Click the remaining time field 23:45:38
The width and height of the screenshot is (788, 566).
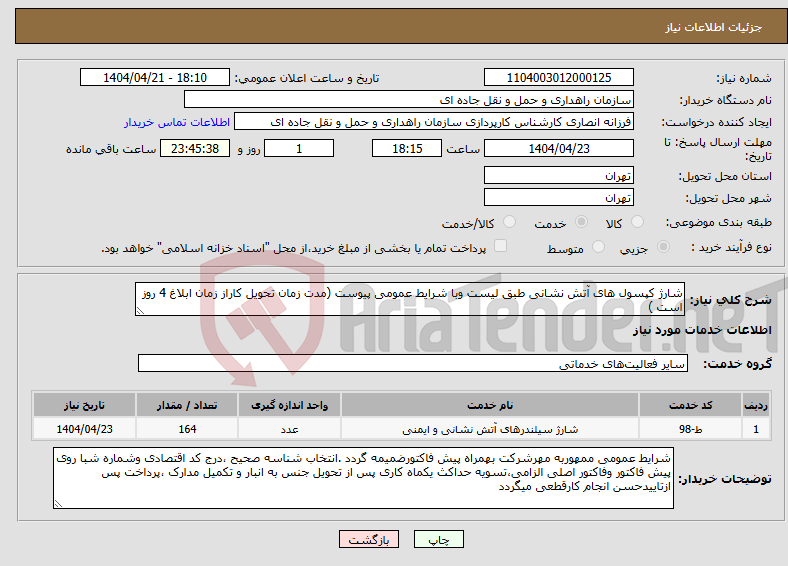[195, 148]
